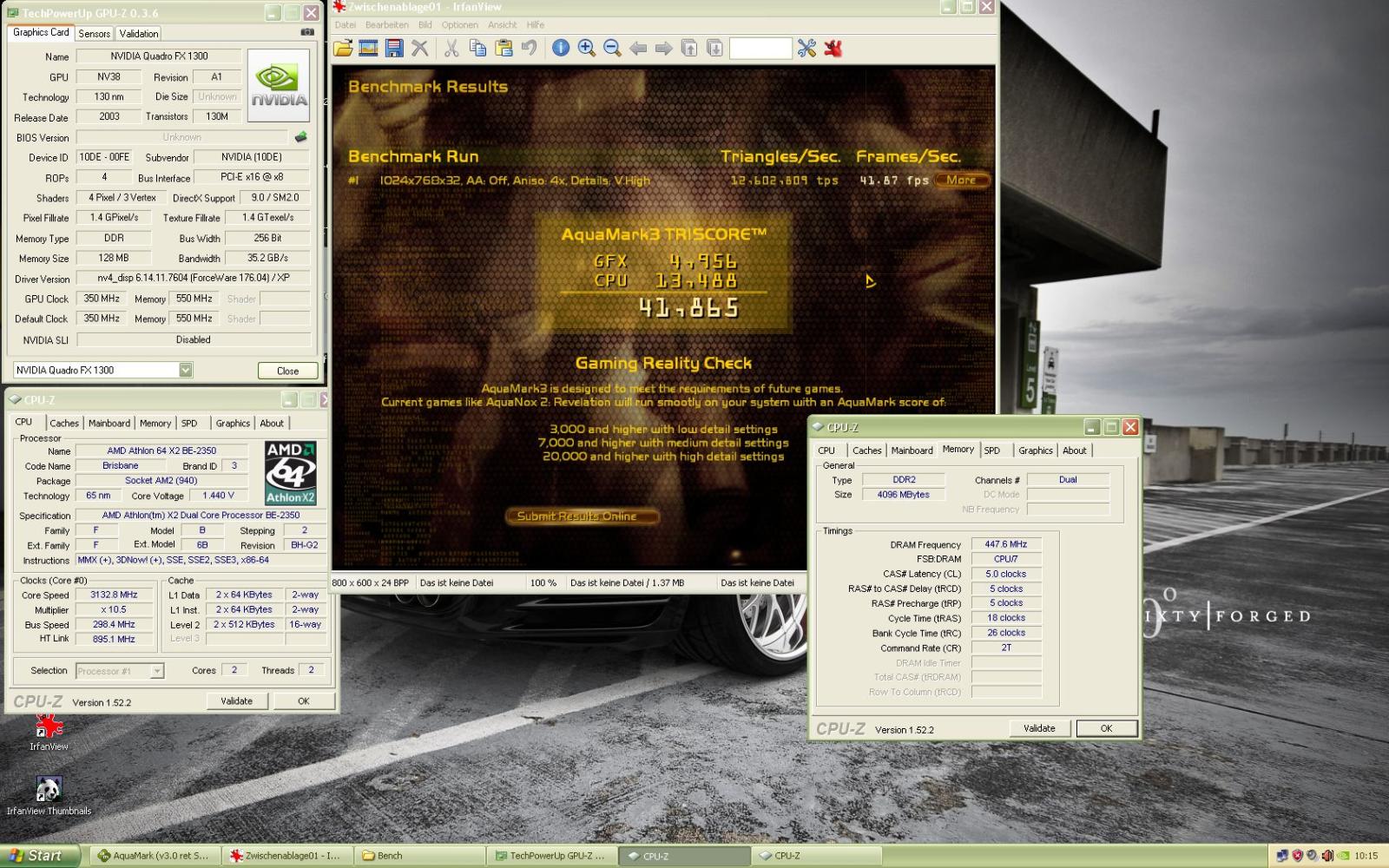Screen dimensions: 1389x868
Task: Click the Core Speed value 3132.8 MHz
Action: (114, 595)
